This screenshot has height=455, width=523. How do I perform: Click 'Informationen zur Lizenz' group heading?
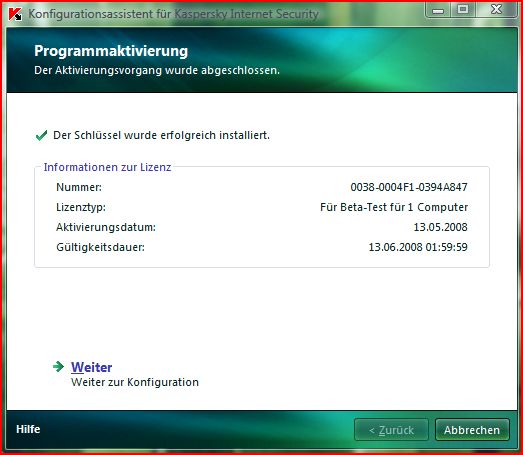107,167
